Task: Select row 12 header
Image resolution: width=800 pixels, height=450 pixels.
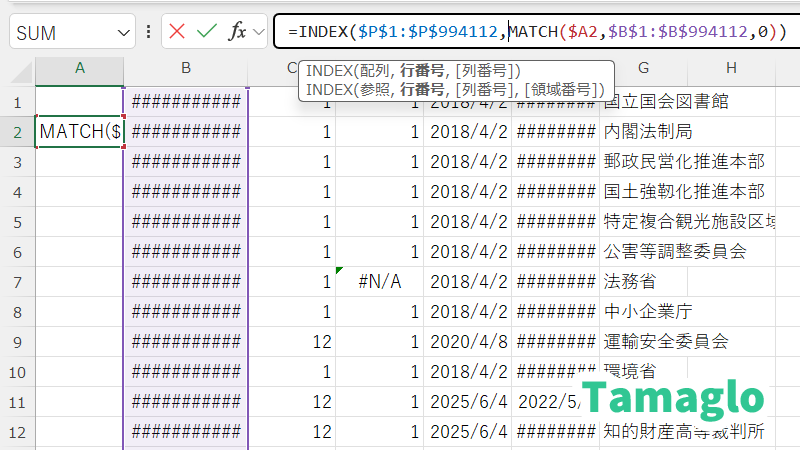Action: pyautogui.click(x=17, y=432)
